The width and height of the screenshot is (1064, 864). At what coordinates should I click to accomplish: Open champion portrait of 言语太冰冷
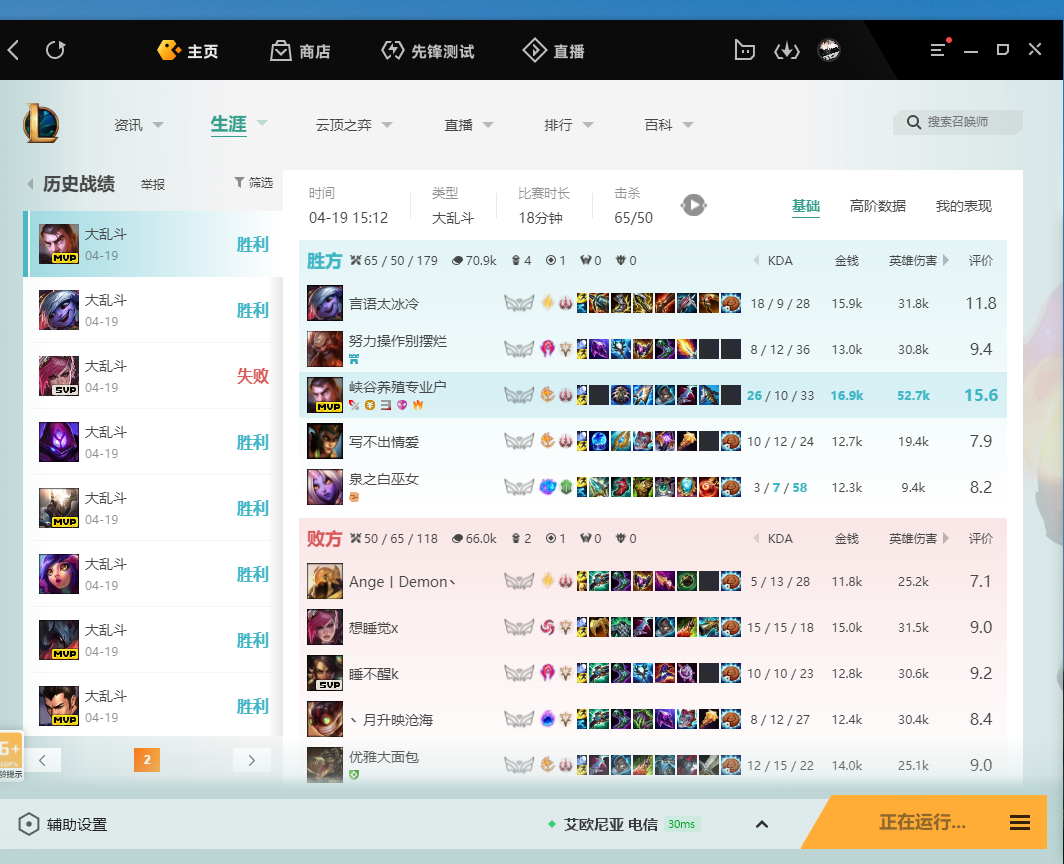tap(324, 303)
